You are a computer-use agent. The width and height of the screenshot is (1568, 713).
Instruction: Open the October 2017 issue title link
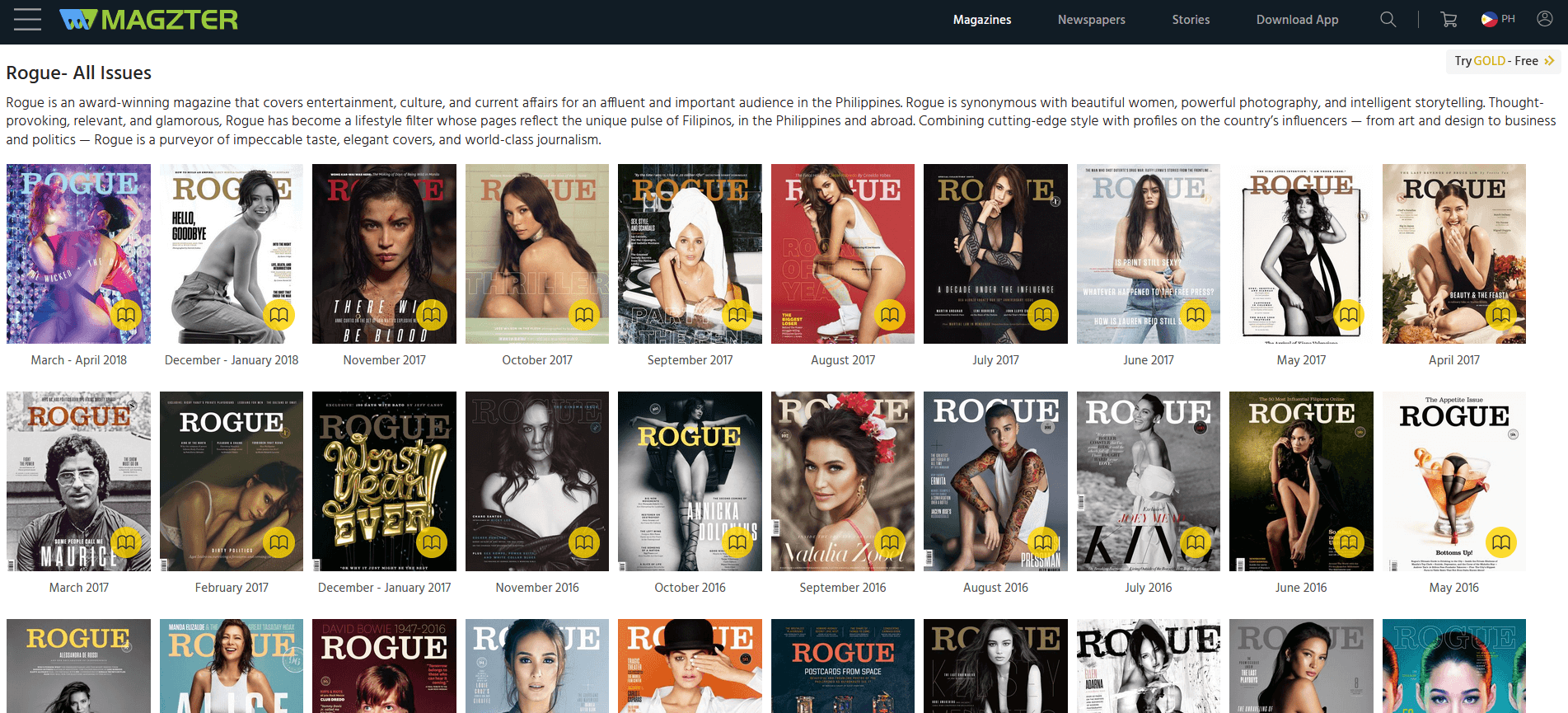[536, 360]
